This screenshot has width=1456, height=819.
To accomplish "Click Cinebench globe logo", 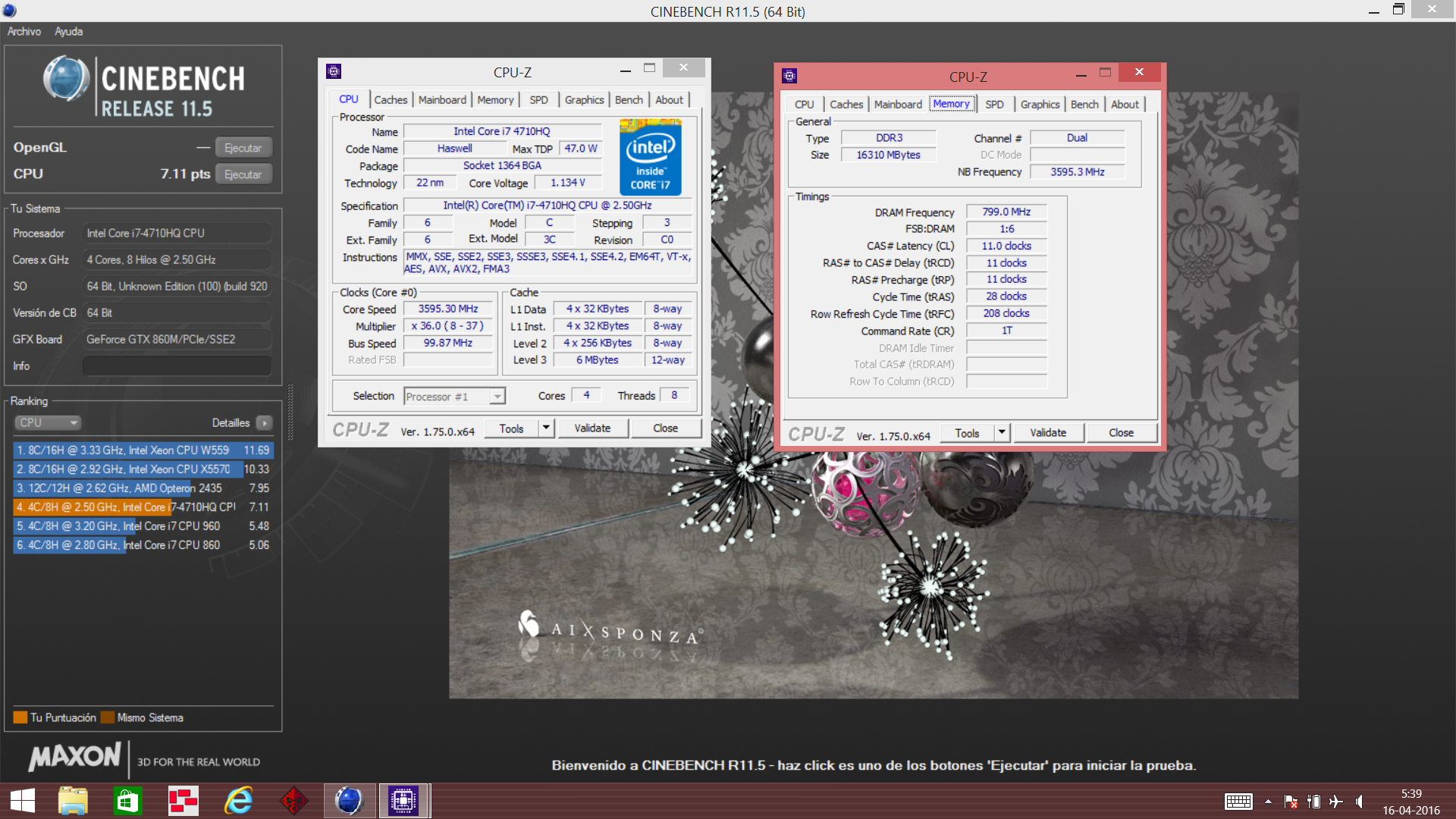I will click(67, 79).
